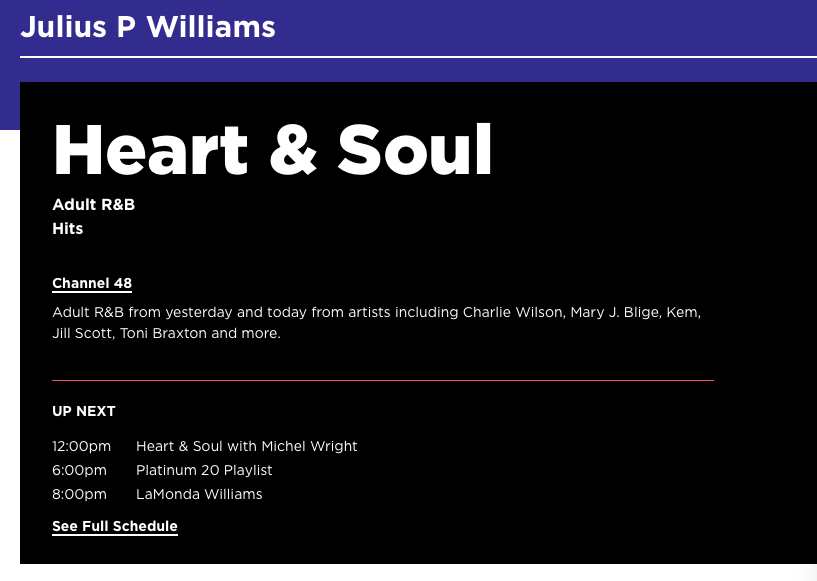Image resolution: width=817 pixels, height=581 pixels.
Task: Open the Channel 48 link
Action: click(92, 283)
